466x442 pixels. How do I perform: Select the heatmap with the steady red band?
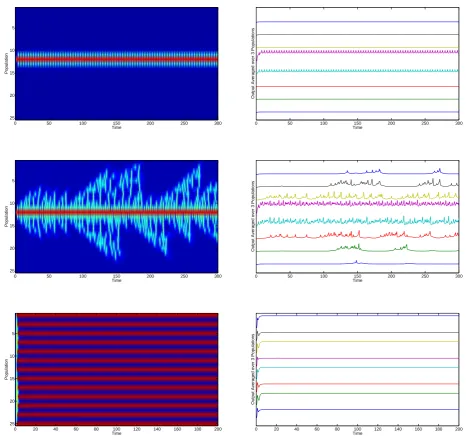[117, 63]
